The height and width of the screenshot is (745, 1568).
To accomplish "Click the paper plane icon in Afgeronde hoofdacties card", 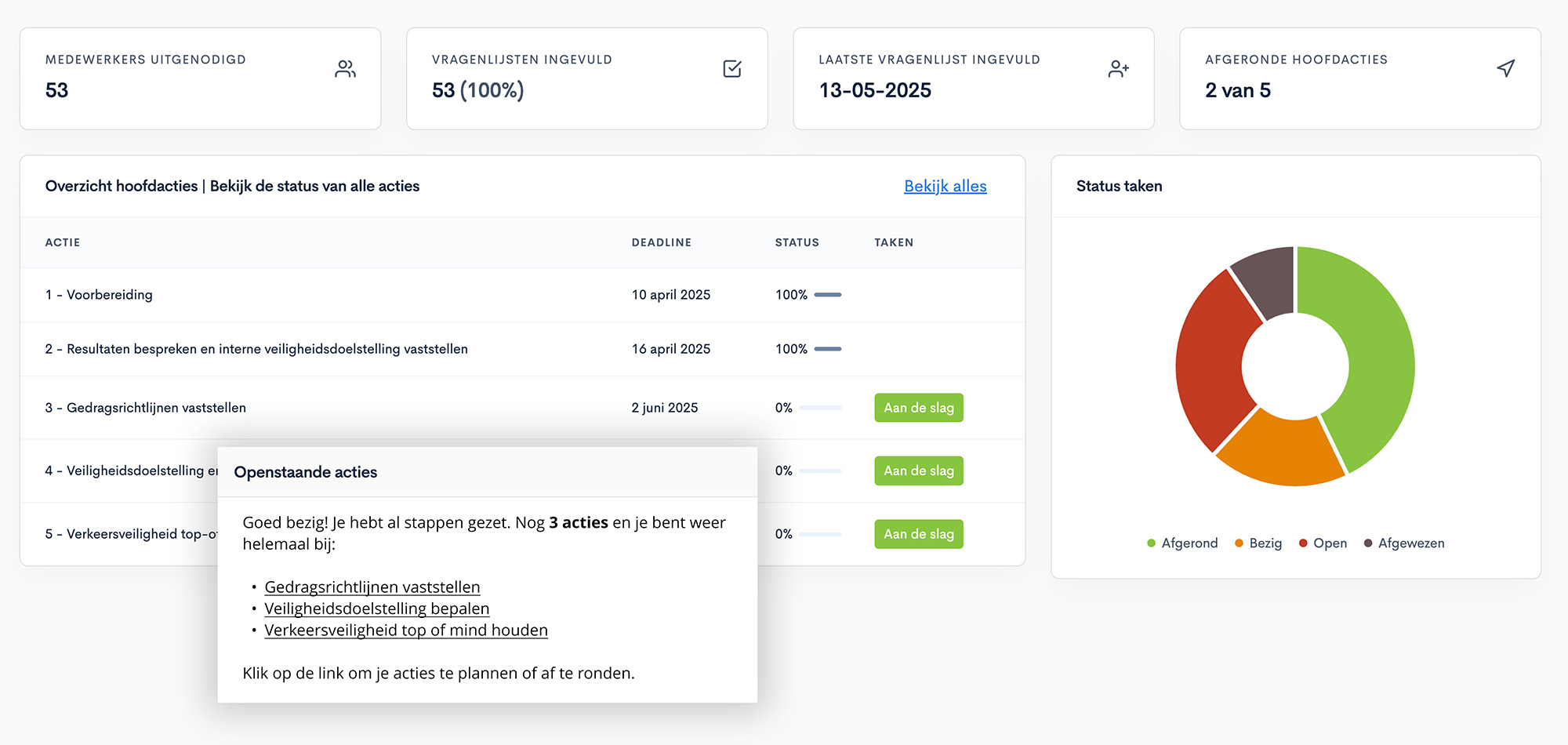I will (x=1505, y=68).
